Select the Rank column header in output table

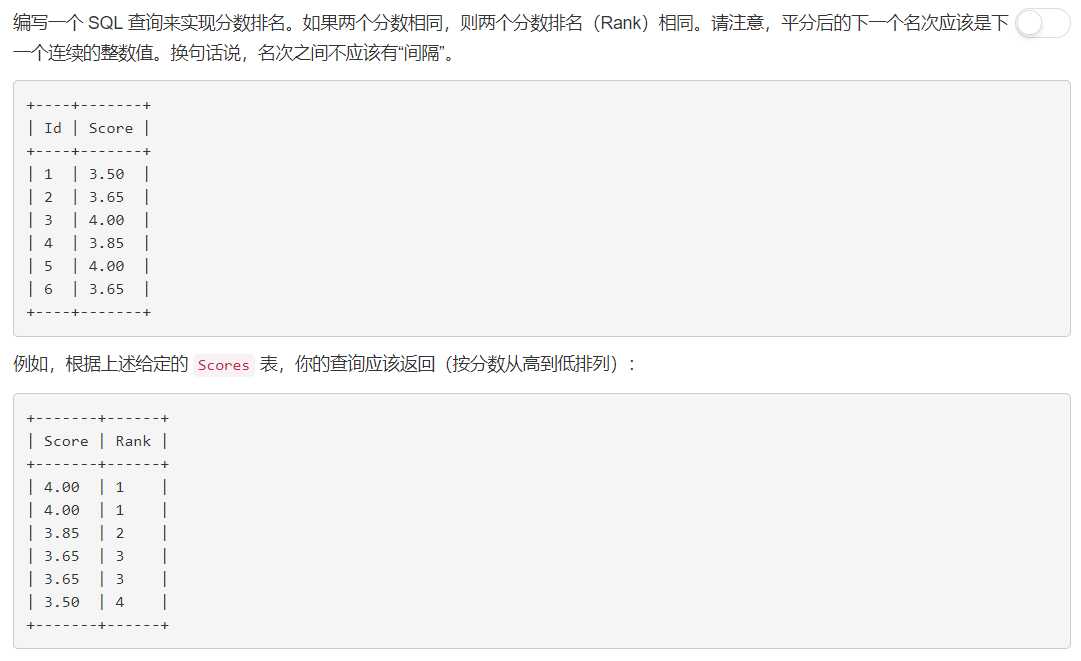coord(133,441)
